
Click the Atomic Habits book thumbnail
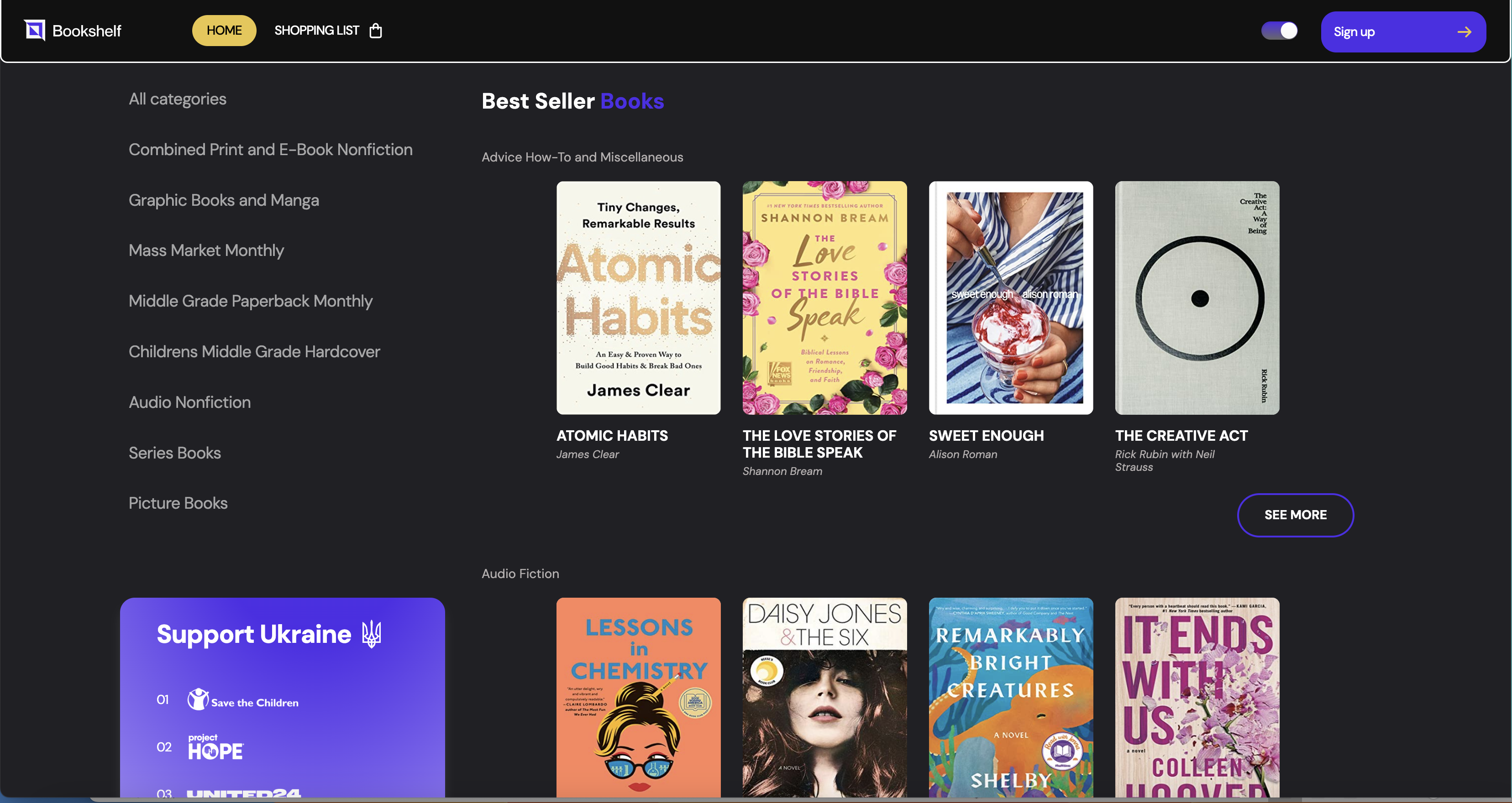coord(638,297)
